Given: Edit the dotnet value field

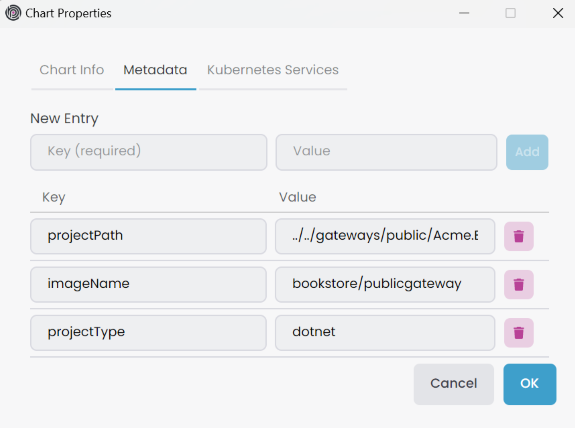Looking at the screenshot, I should (x=385, y=333).
